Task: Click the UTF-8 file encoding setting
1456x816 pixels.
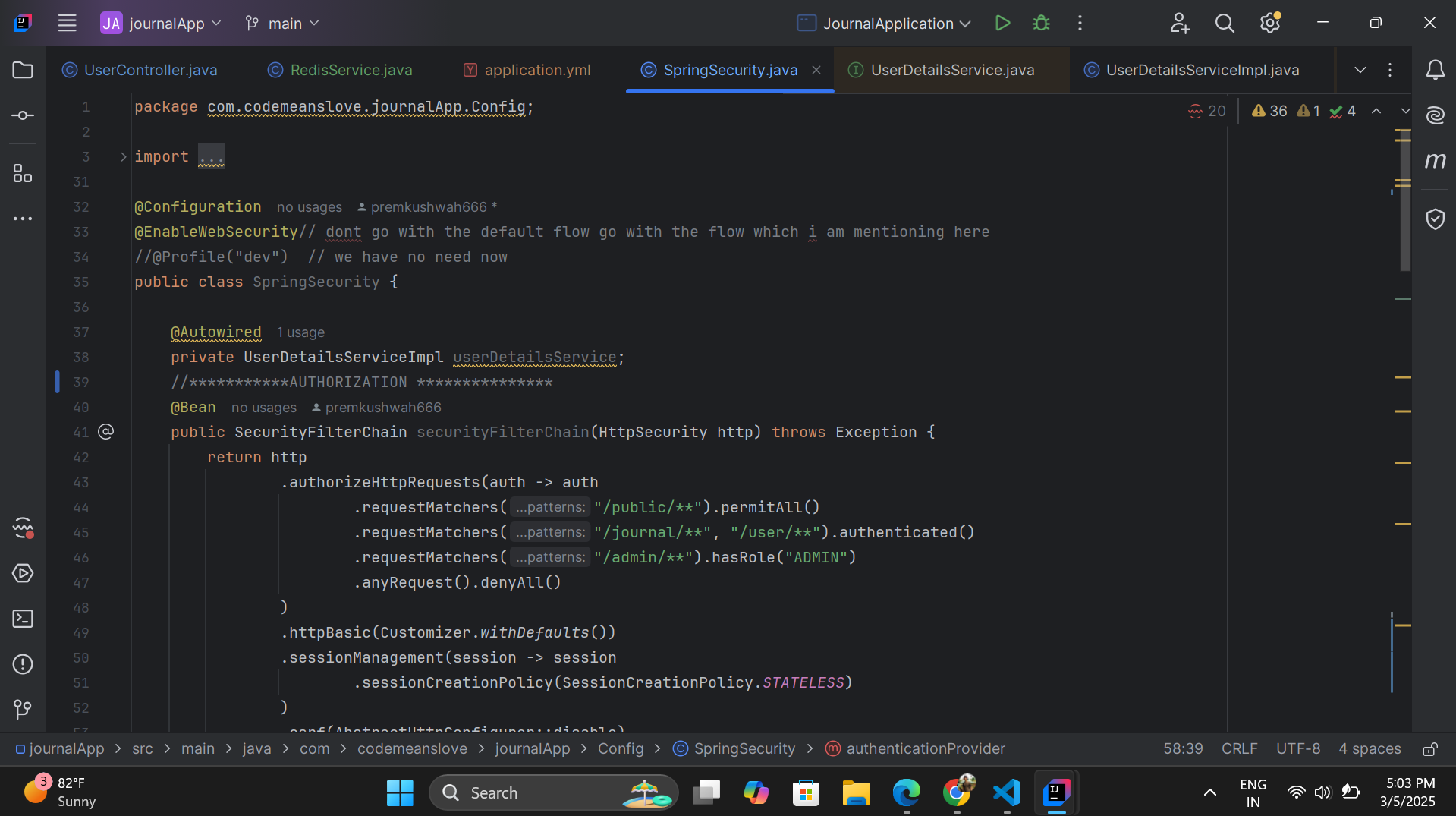Action: click(1297, 748)
